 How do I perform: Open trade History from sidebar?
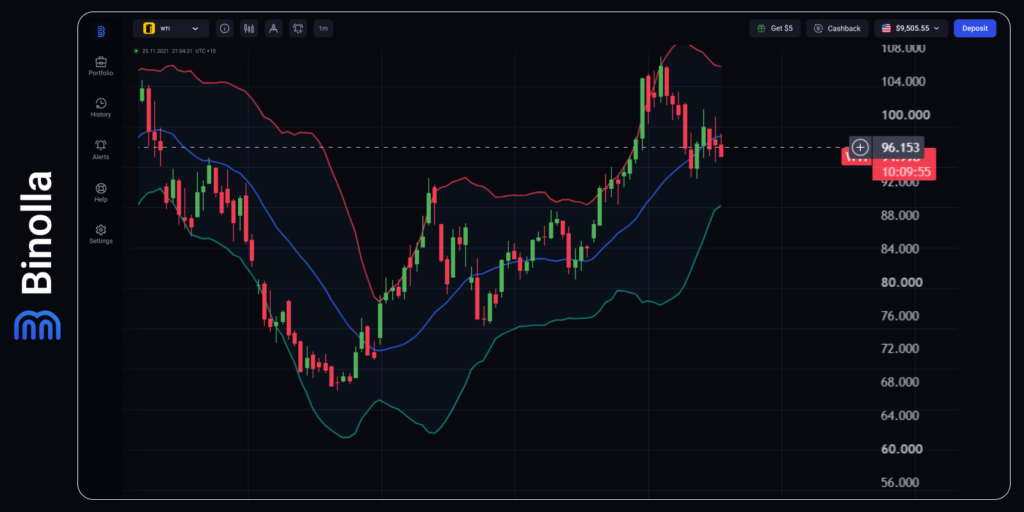tap(101, 108)
